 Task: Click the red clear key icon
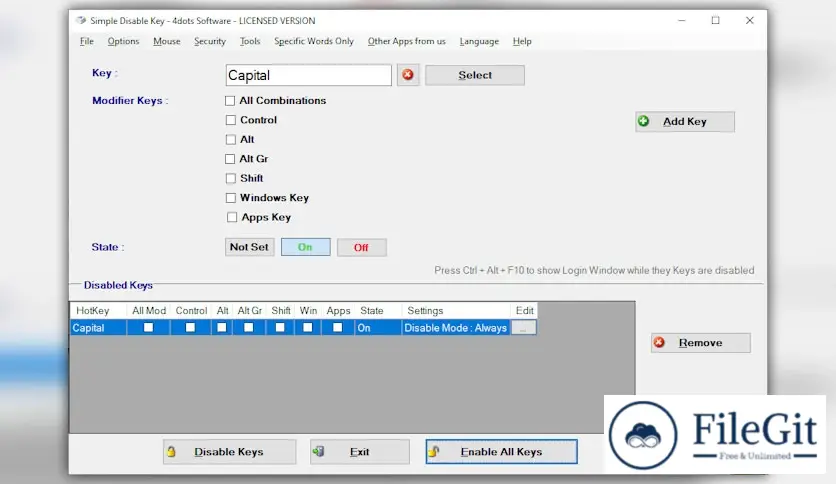tap(408, 75)
